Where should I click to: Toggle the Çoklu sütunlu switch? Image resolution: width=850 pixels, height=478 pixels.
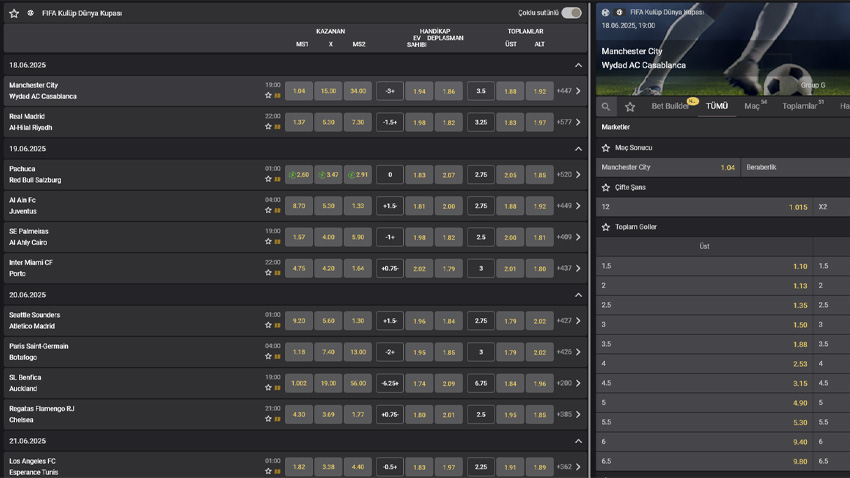coord(571,12)
